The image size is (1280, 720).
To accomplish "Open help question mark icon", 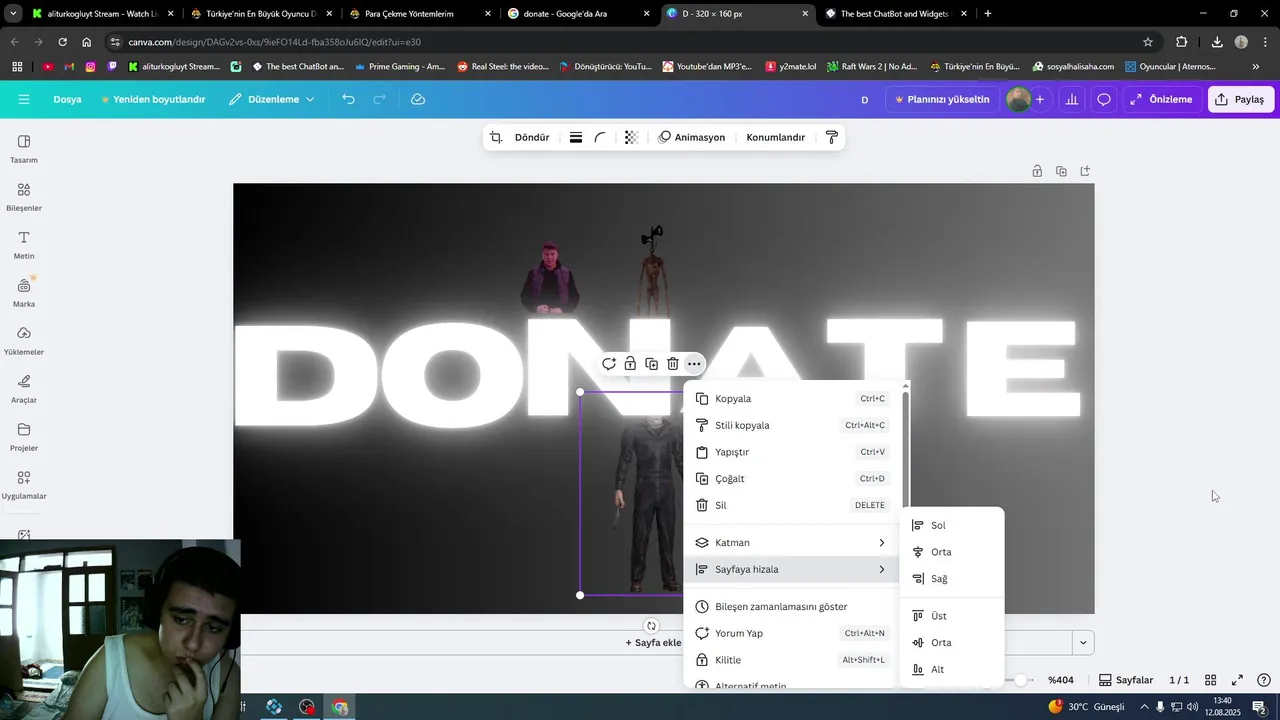I will click(1264, 680).
